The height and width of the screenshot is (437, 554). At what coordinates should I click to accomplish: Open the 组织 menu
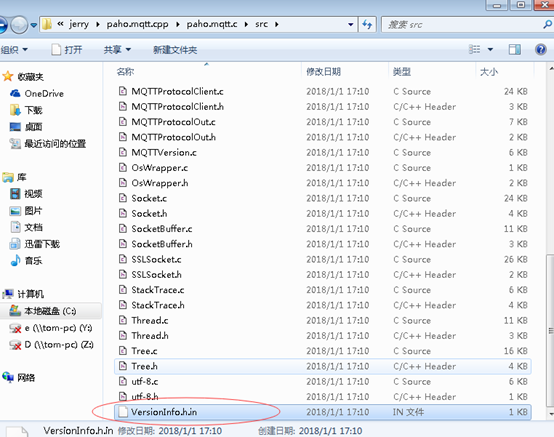[14, 50]
